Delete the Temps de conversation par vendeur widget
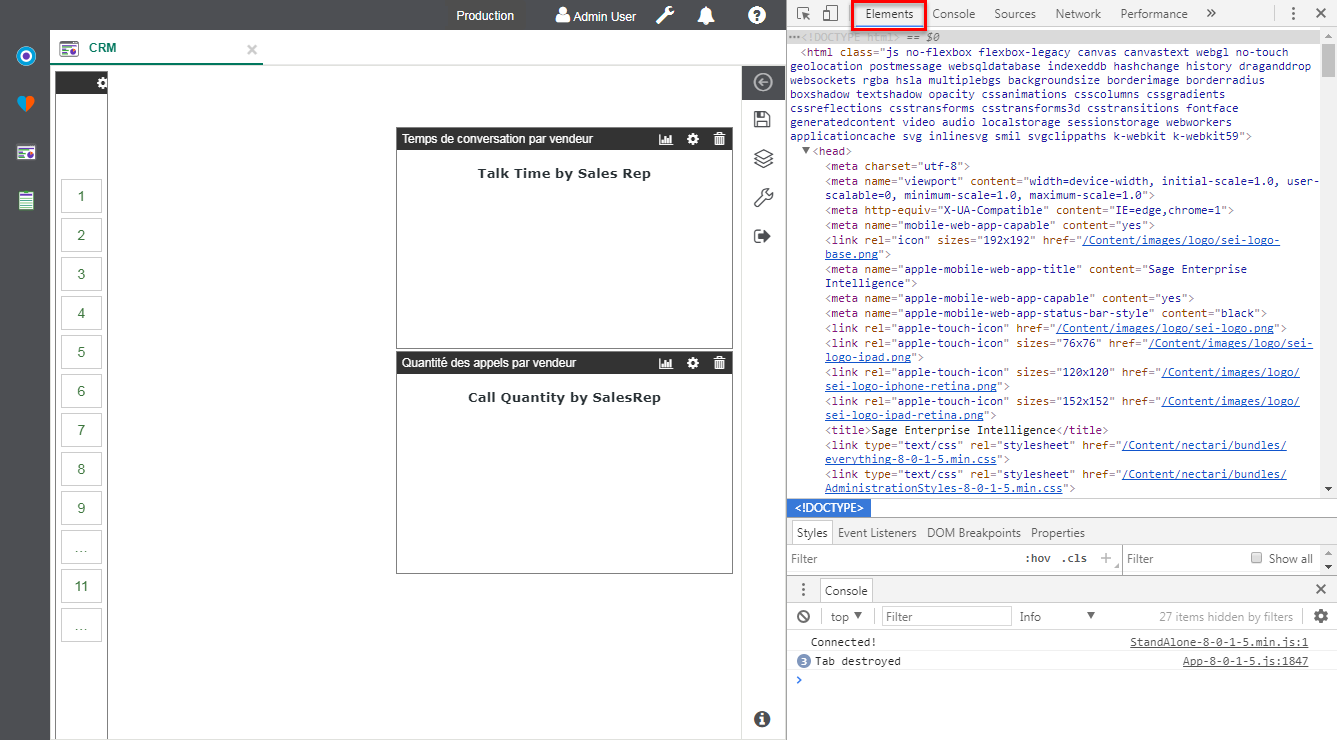Viewport: 1337px width, 740px height. pos(719,139)
